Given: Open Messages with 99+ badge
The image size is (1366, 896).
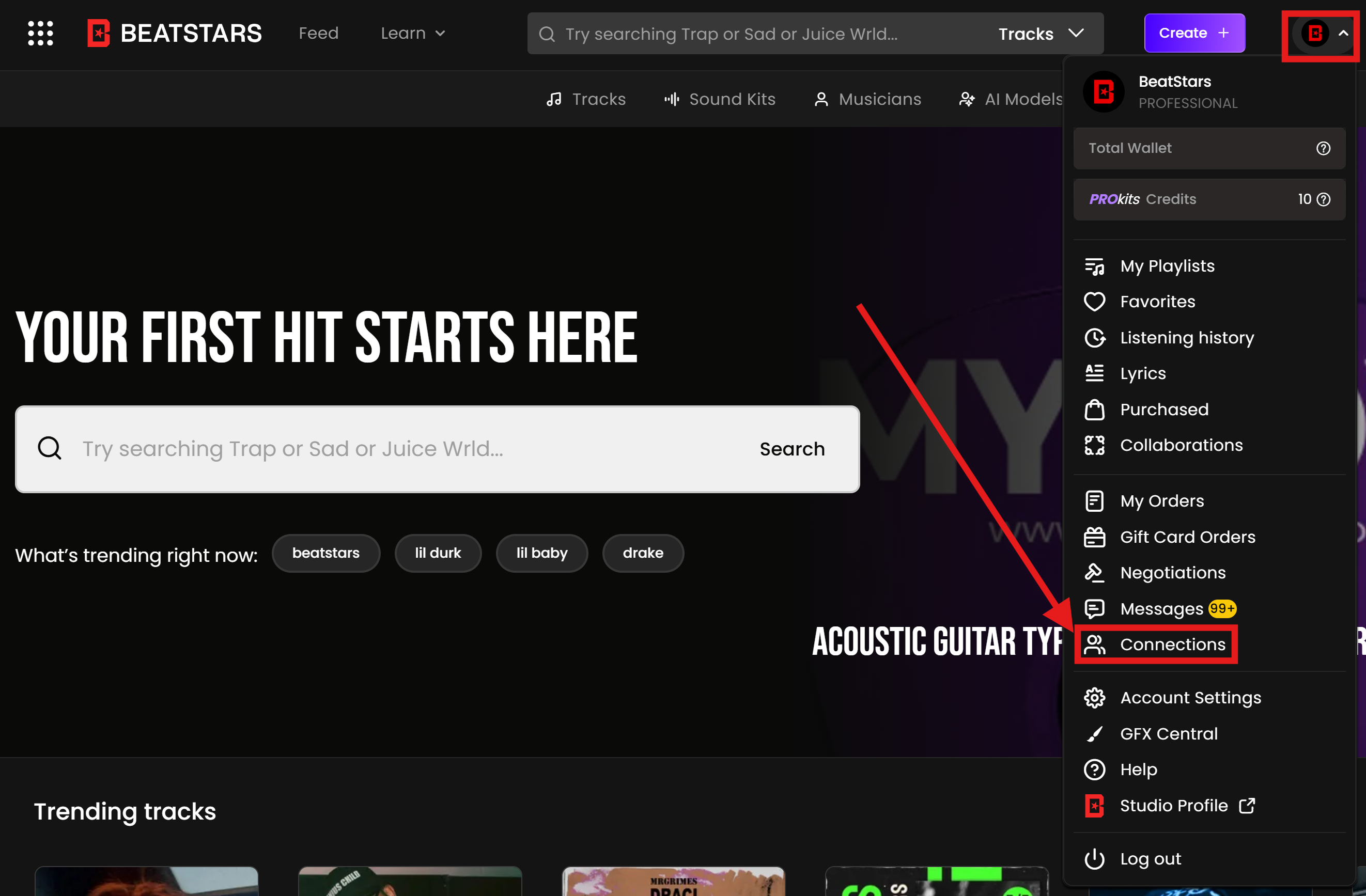Looking at the screenshot, I should click(x=1178, y=609).
